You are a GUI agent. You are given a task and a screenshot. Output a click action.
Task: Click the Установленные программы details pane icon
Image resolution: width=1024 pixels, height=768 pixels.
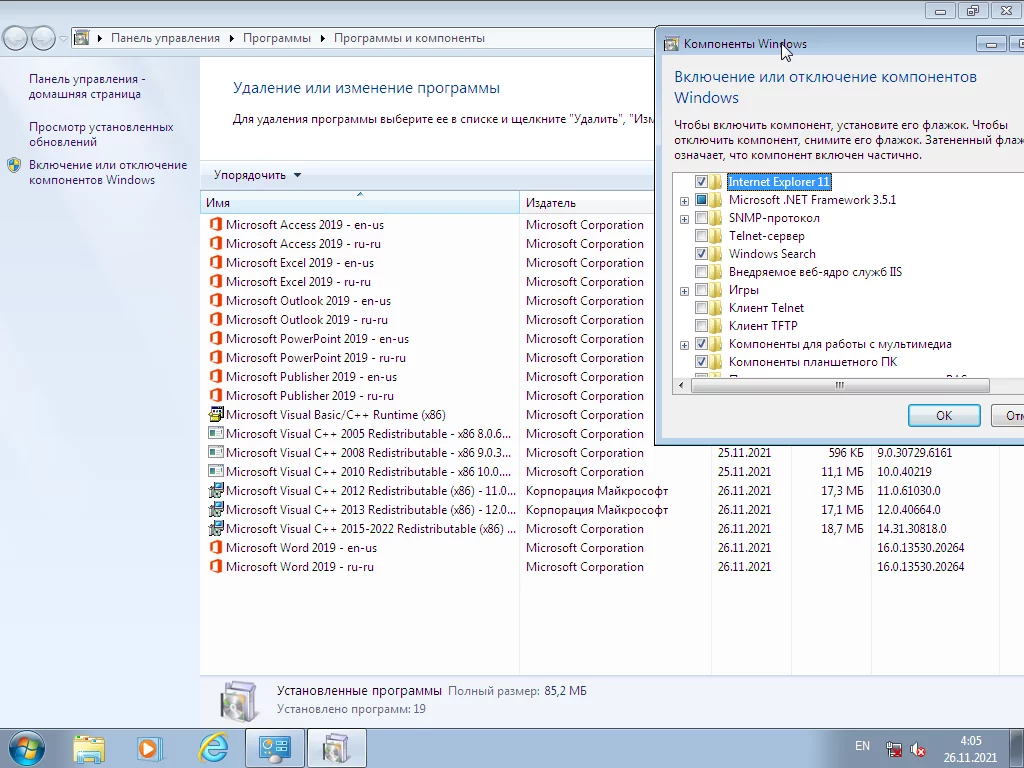[x=239, y=701]
